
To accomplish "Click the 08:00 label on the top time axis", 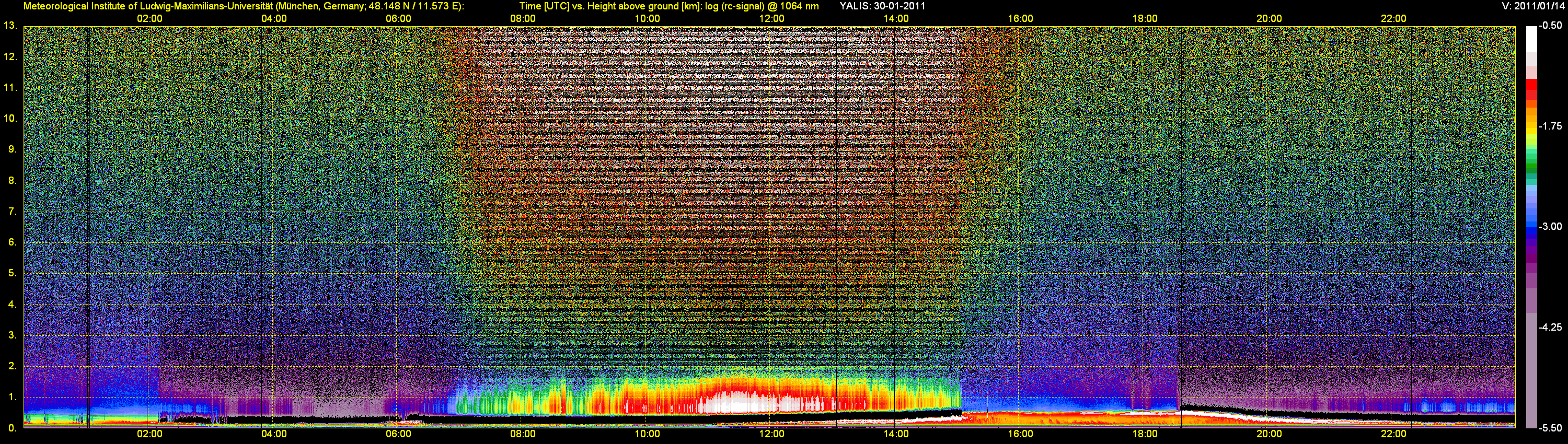I will point(523,18).
